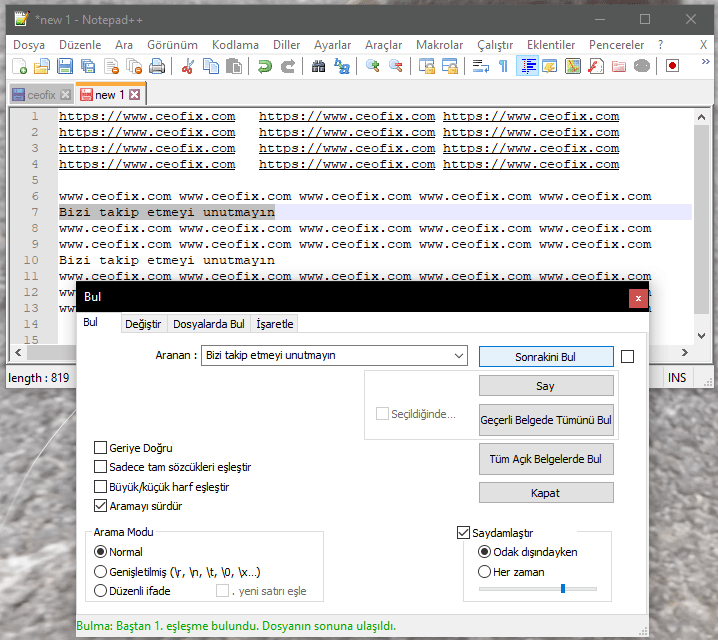Viewport: 718px width, 640px height.
Task: Click the transparency slider handle
Action: point(563,589)
